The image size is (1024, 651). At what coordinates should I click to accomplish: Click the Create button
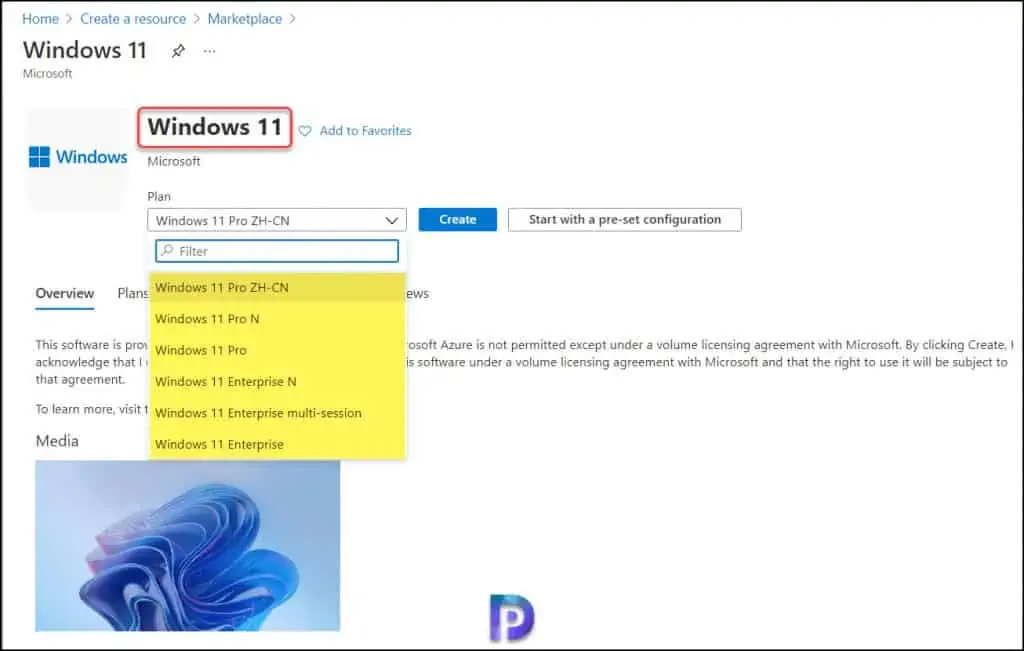point(458,219)
